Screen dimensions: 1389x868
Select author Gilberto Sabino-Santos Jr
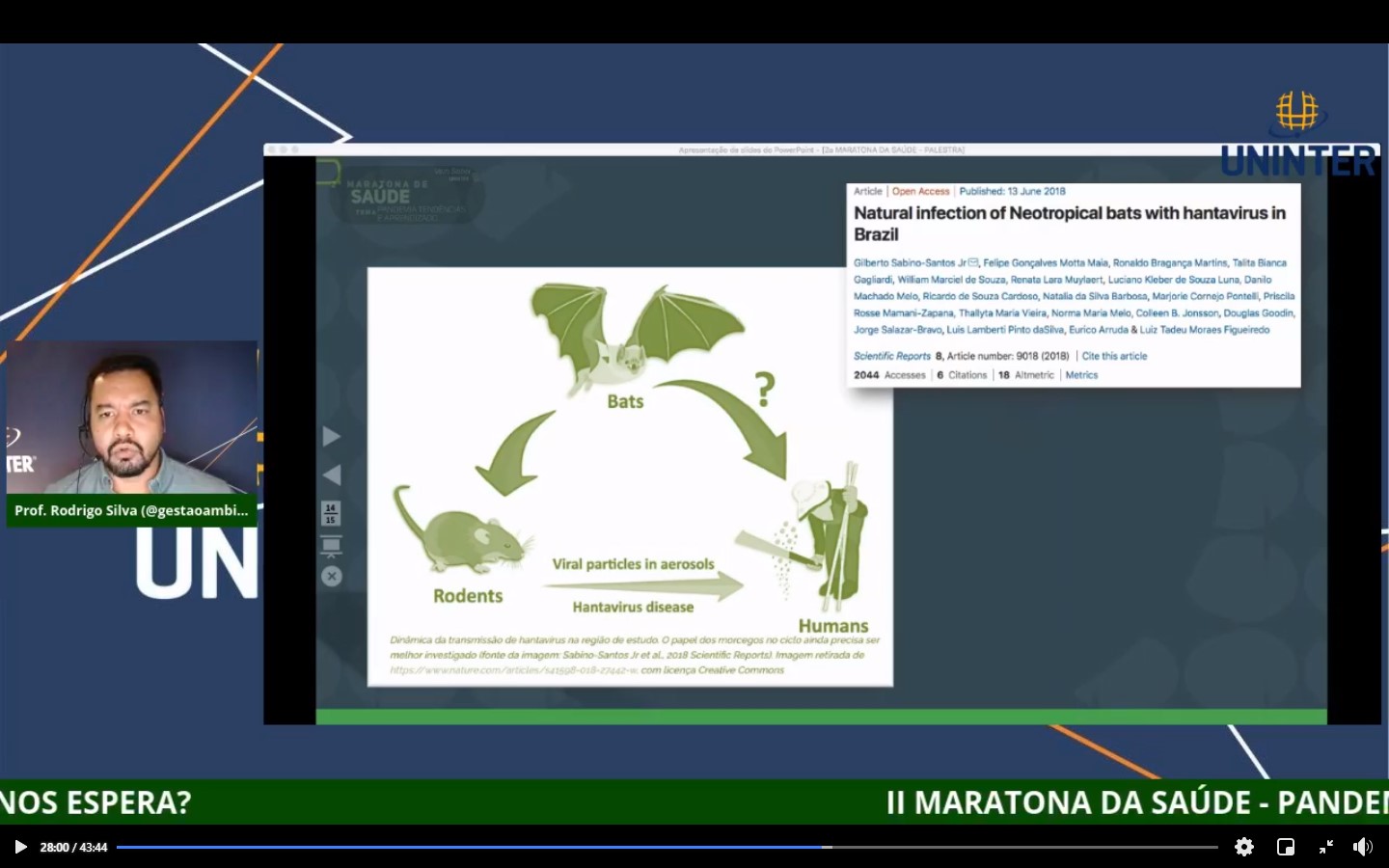point(910,262)
